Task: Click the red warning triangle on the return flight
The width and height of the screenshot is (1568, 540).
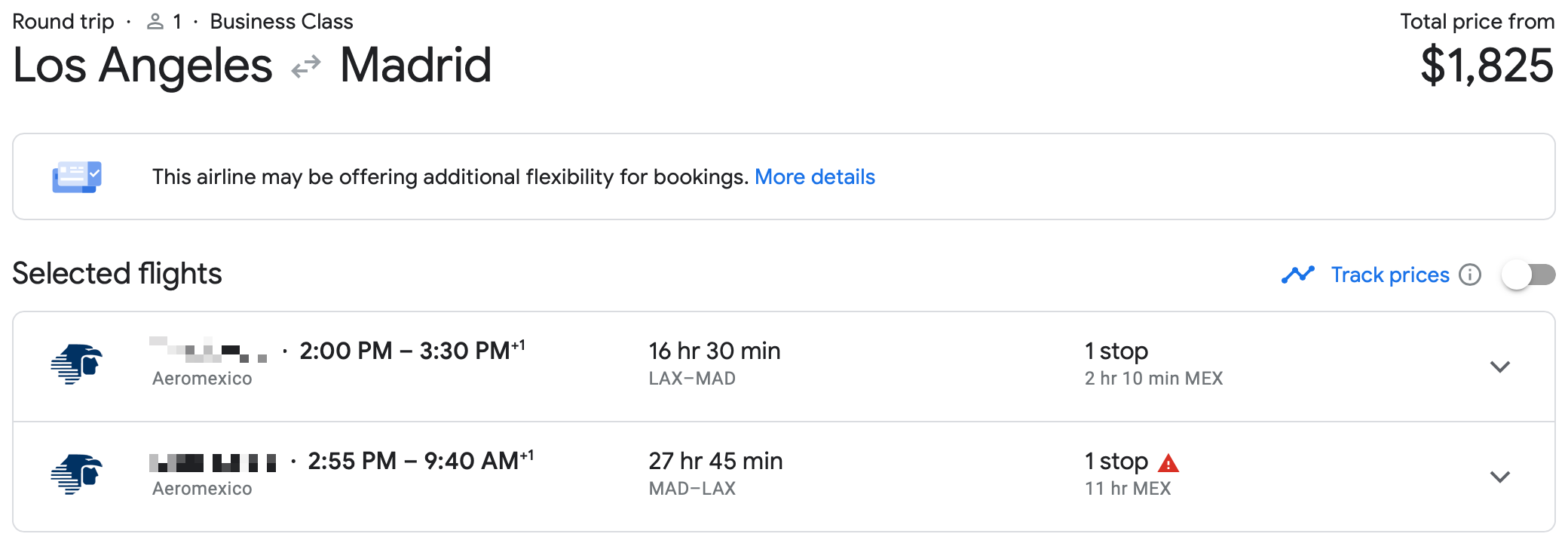Action: pos(1168,465)
